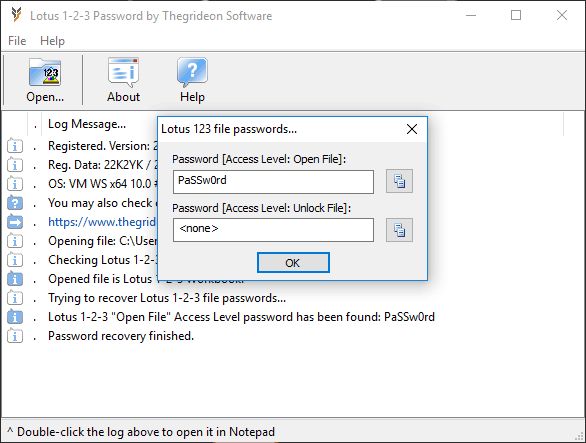This screenshot has height=443, width=586.
Task: Copy the Unlock File password to clipboard
Action: [399, 230]
